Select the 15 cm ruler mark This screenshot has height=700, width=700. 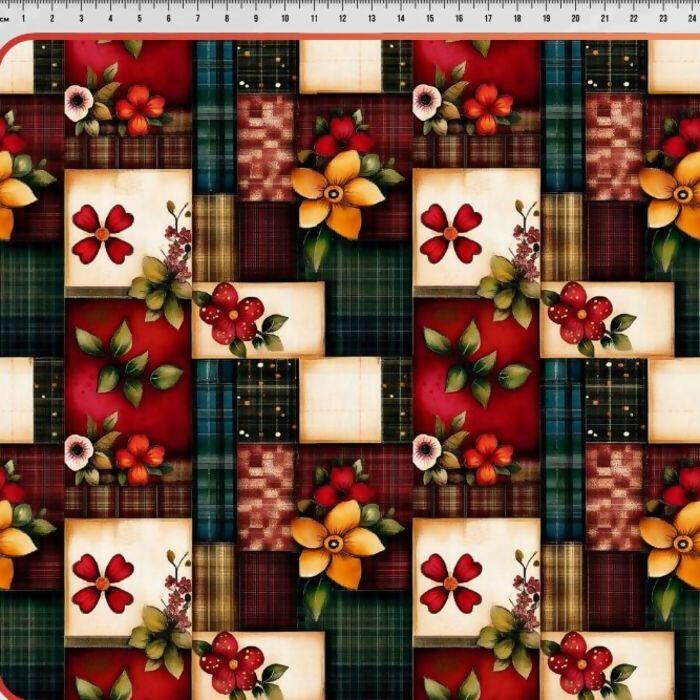click(431, 18)
